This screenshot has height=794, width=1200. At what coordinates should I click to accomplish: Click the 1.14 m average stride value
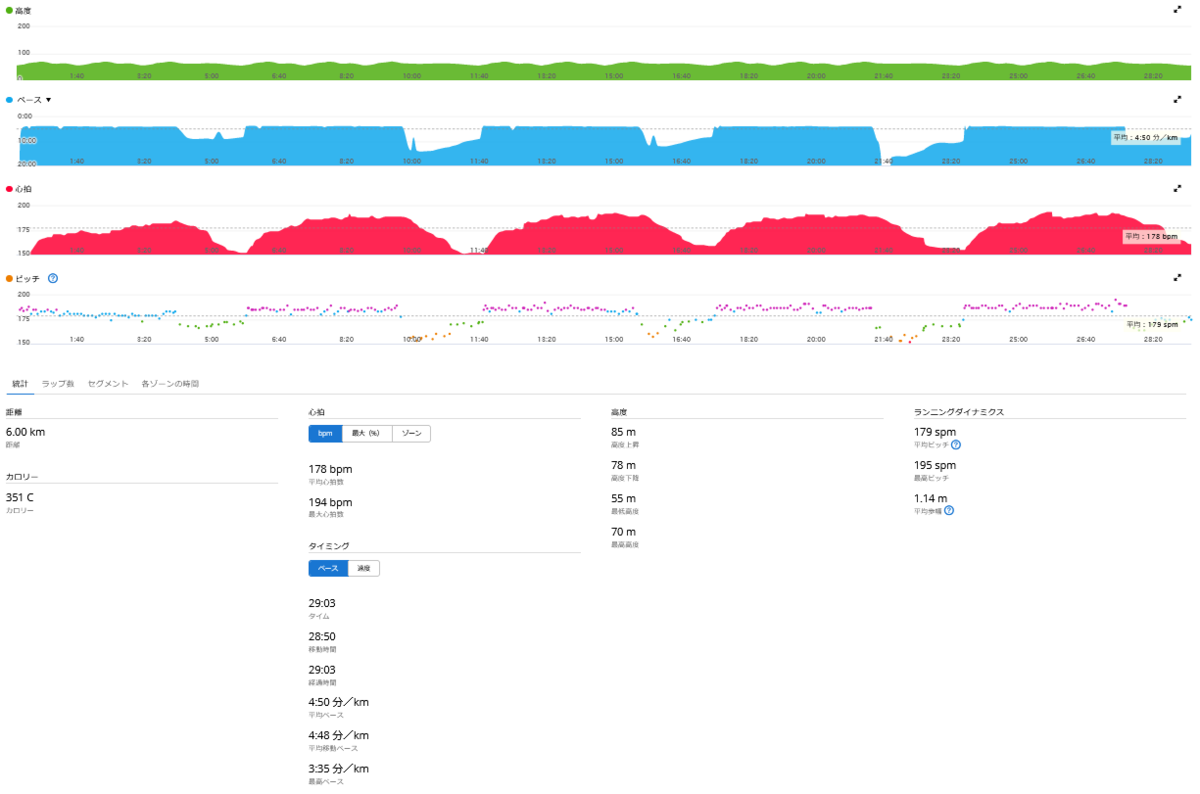[931, 498]
